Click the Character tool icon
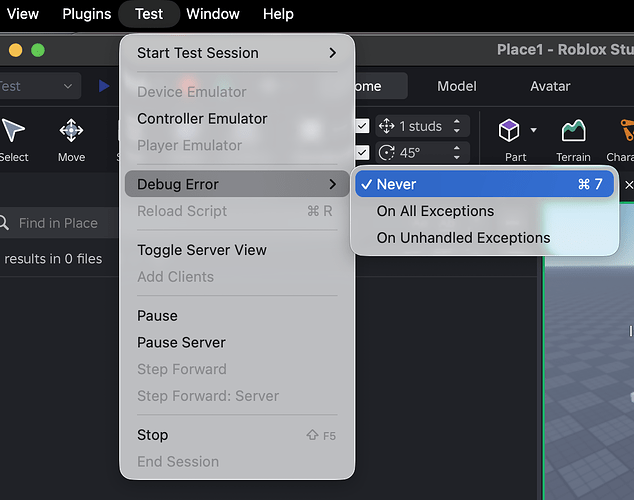 click(x=627, y=130)
